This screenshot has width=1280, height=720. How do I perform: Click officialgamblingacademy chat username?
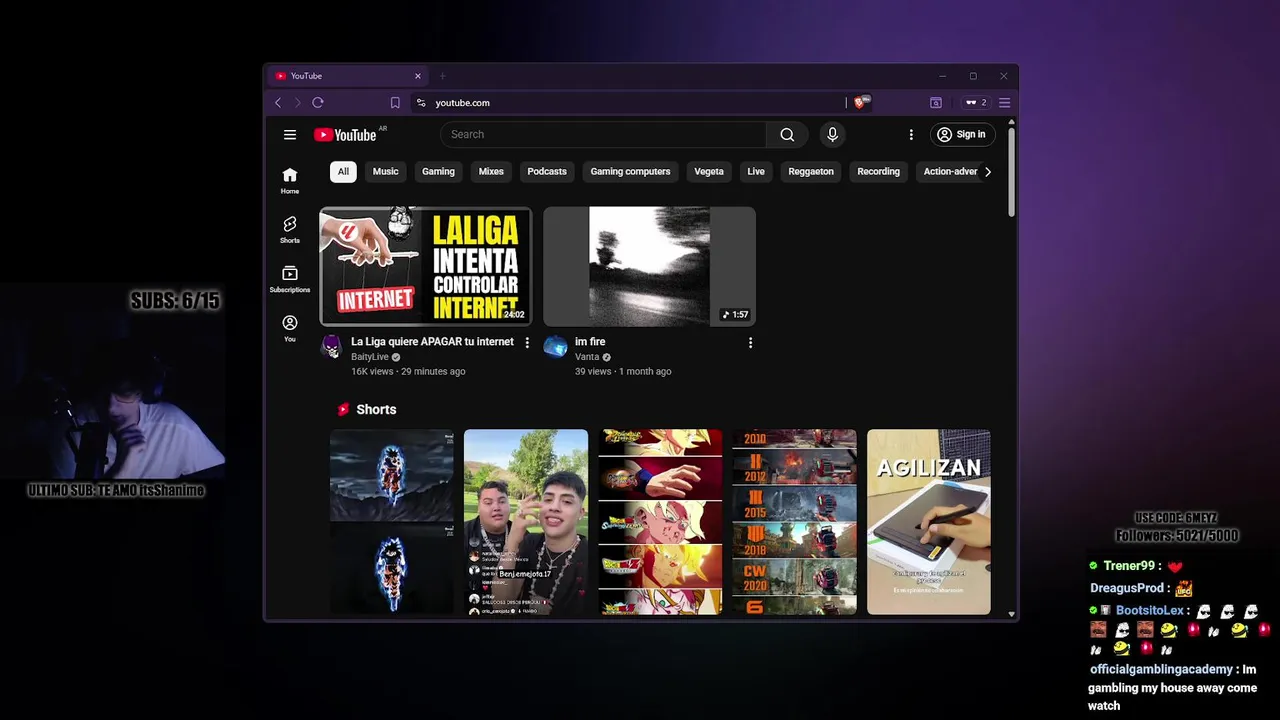click(x=1161, y=669)
